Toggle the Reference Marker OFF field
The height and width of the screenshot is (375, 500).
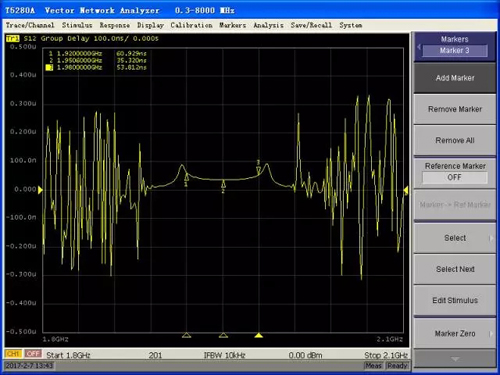click(455, 177)
